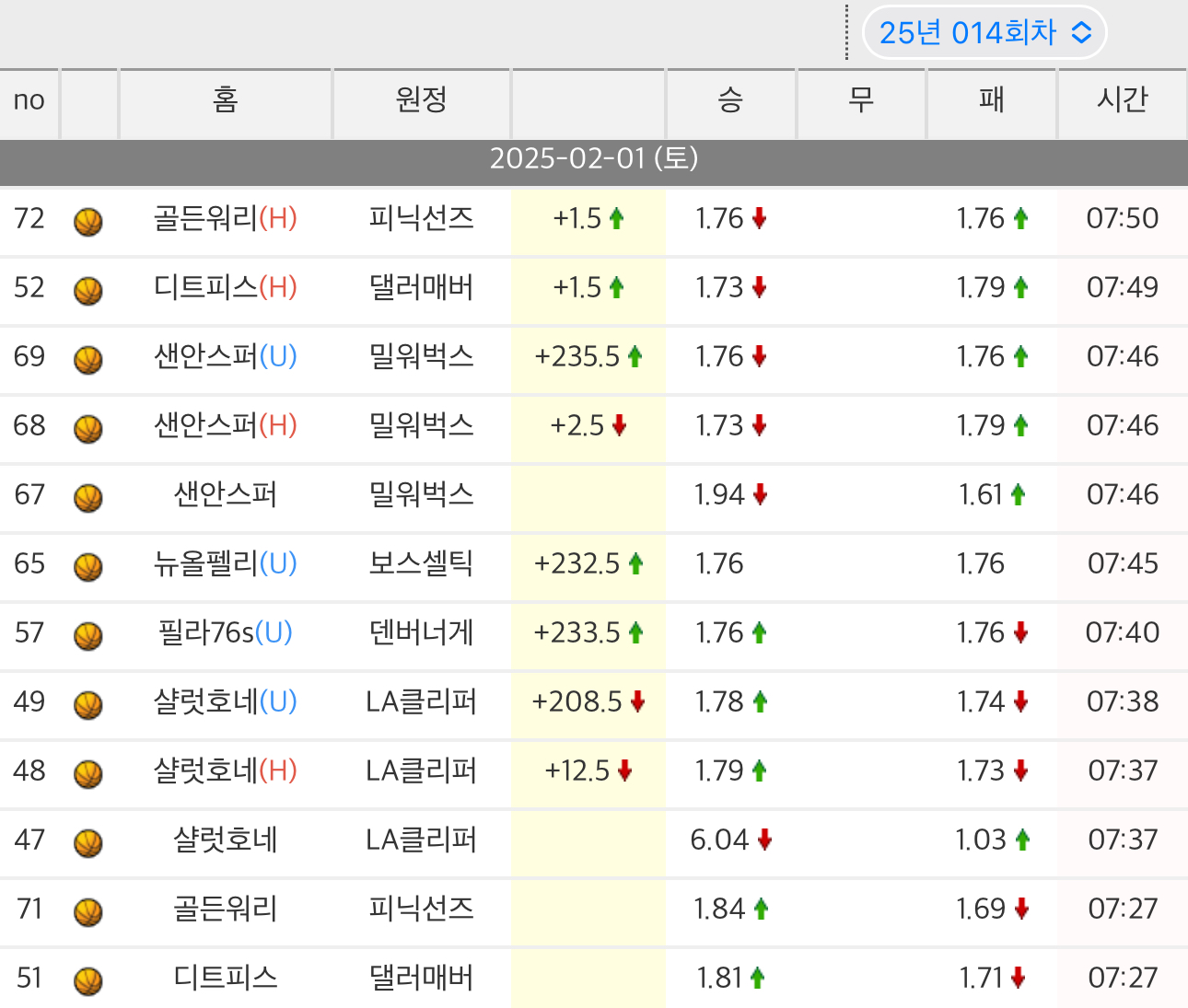1188x1008 pixels.
Task: Click the 승 column header
Action: tap(731, 103)
